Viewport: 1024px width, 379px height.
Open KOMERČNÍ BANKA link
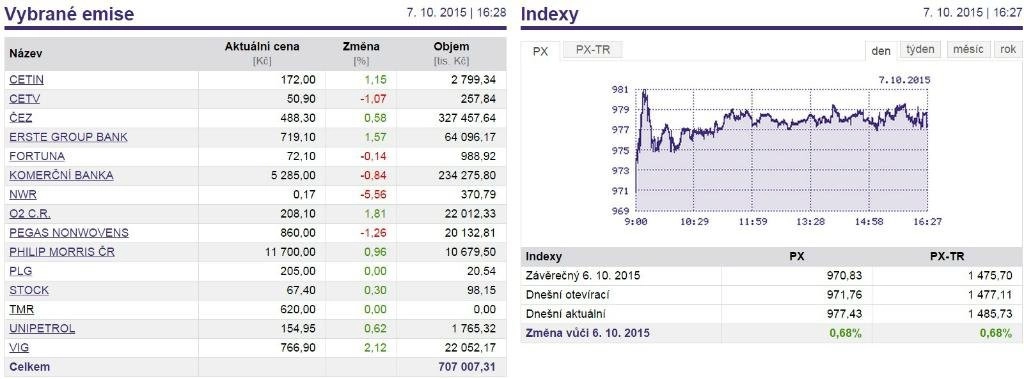pos(61,175)
